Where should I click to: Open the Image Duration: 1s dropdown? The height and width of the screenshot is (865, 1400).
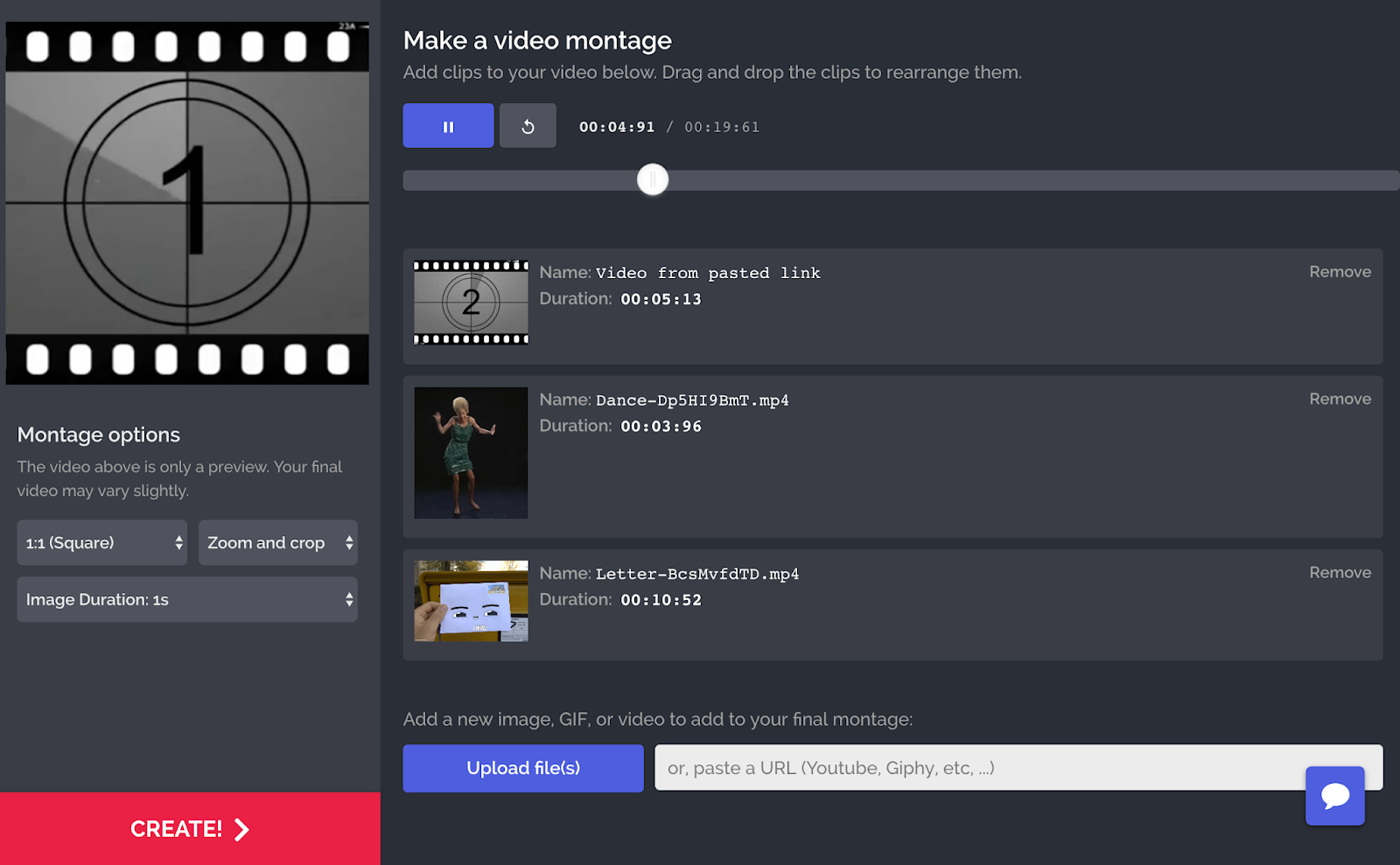click(x=187, y=600)
